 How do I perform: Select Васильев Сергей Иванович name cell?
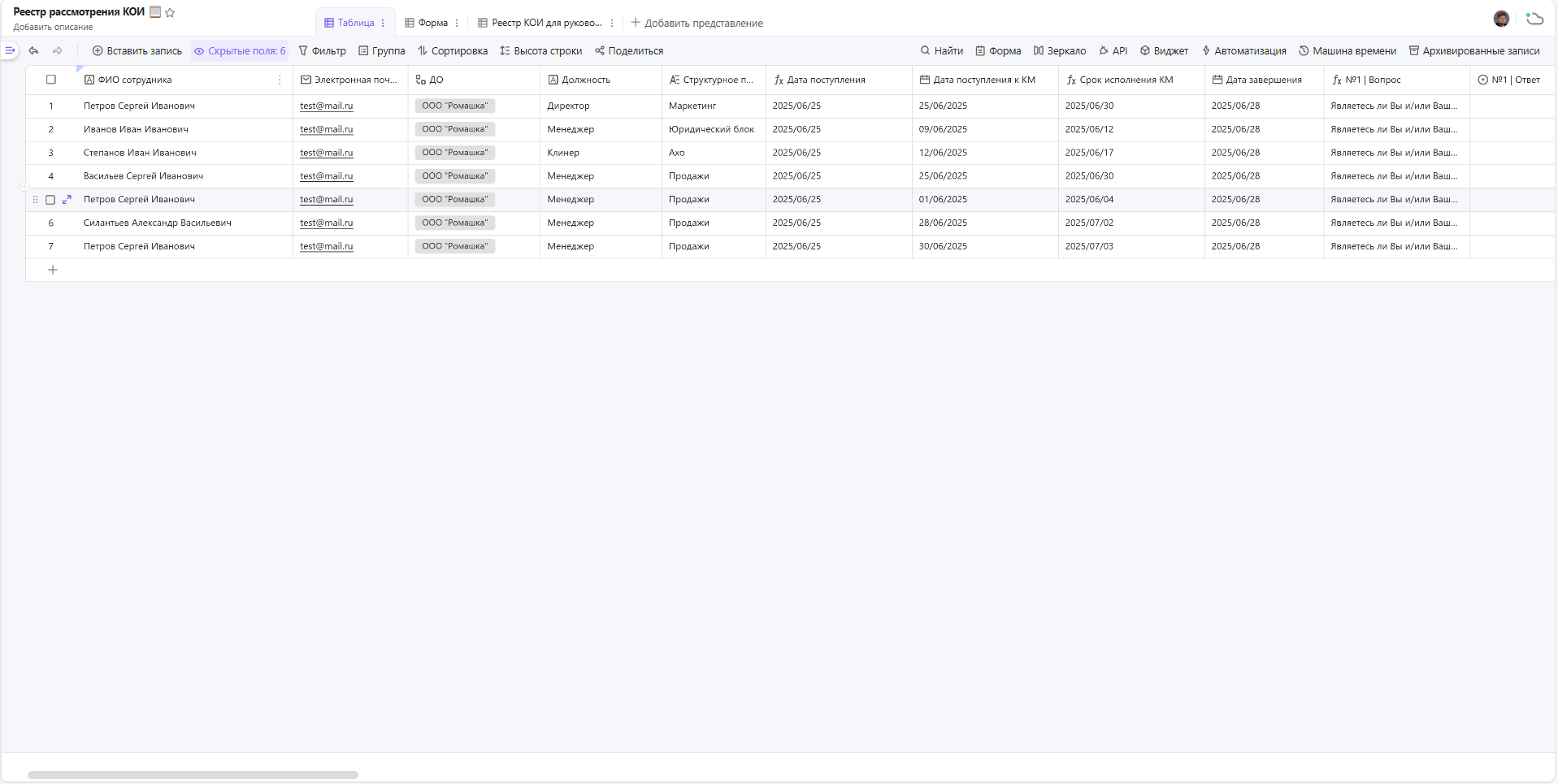(185, 176)
